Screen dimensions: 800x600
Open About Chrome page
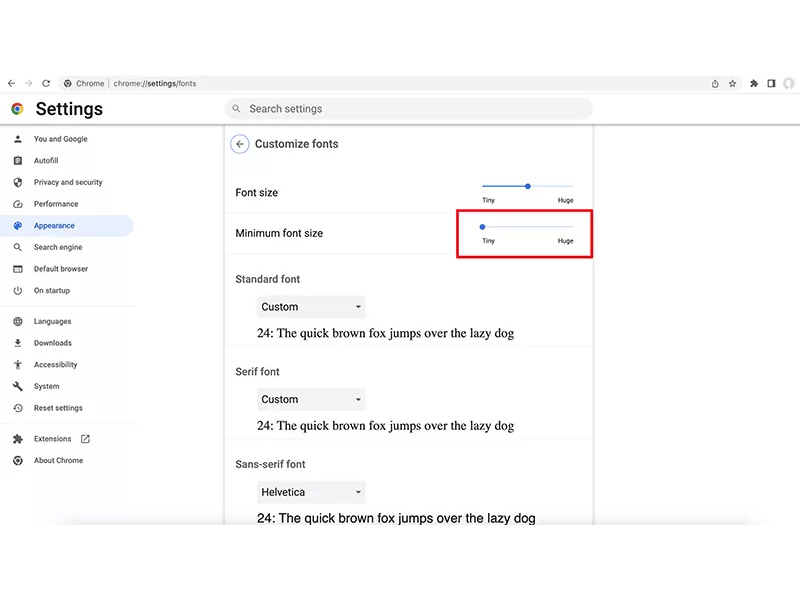coord(58,460)
